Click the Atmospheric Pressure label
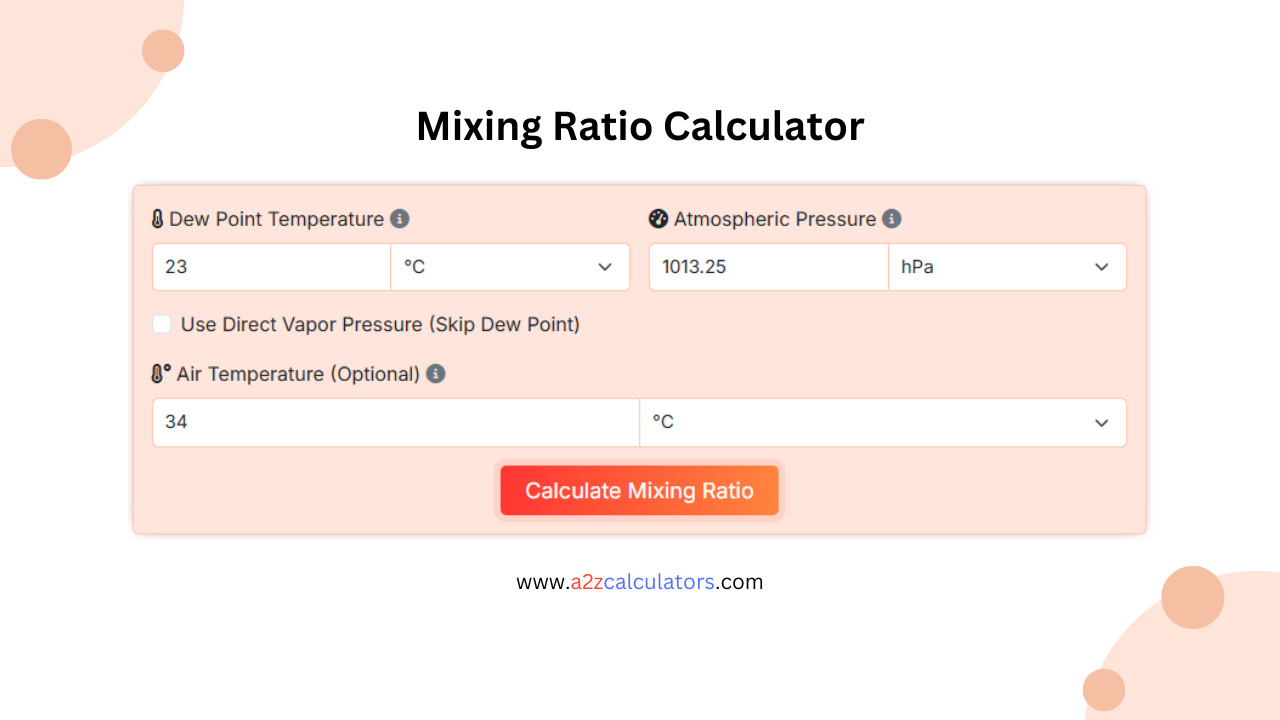 (775, 219)
